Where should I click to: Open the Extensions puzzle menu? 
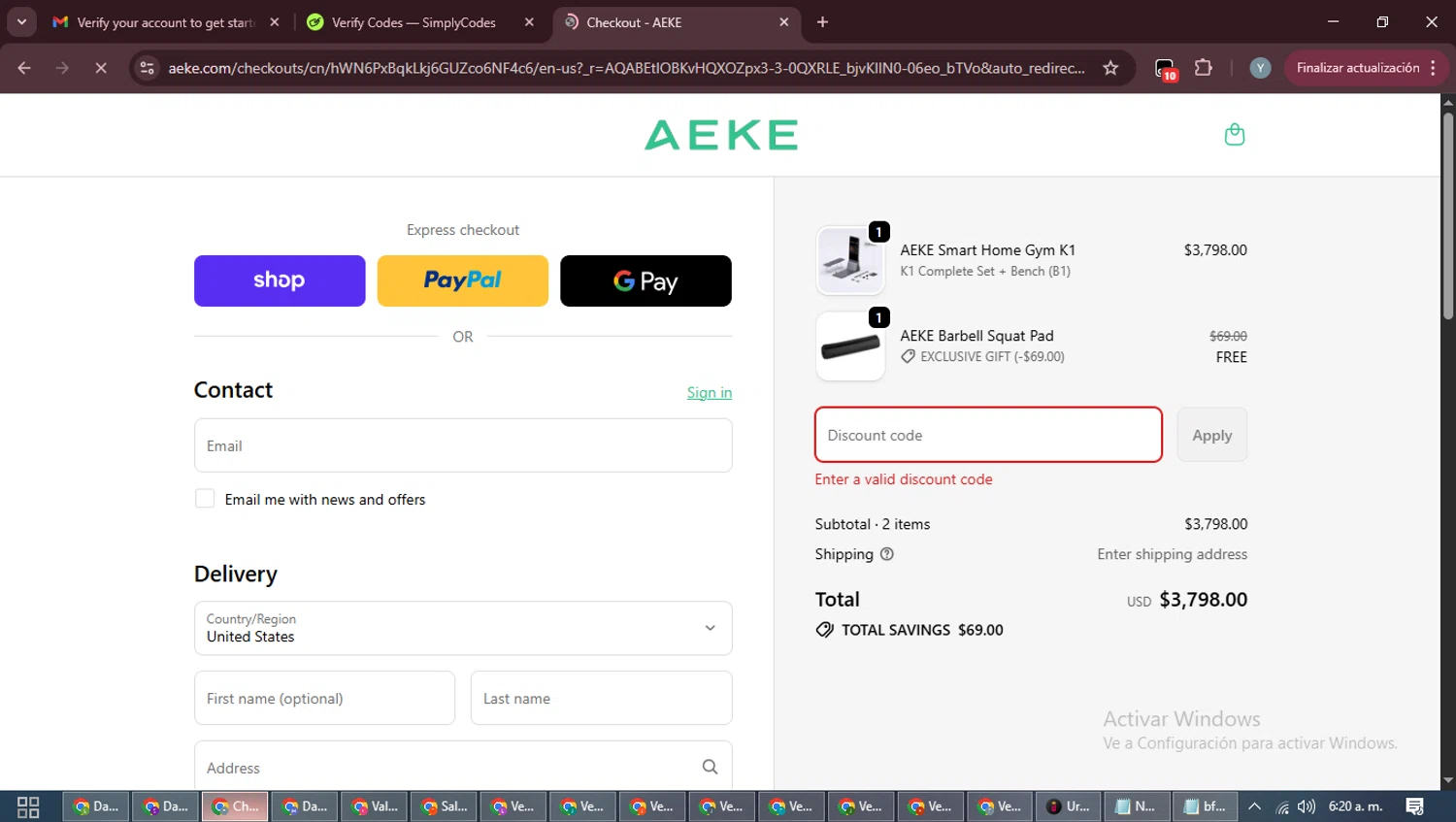1204,68
